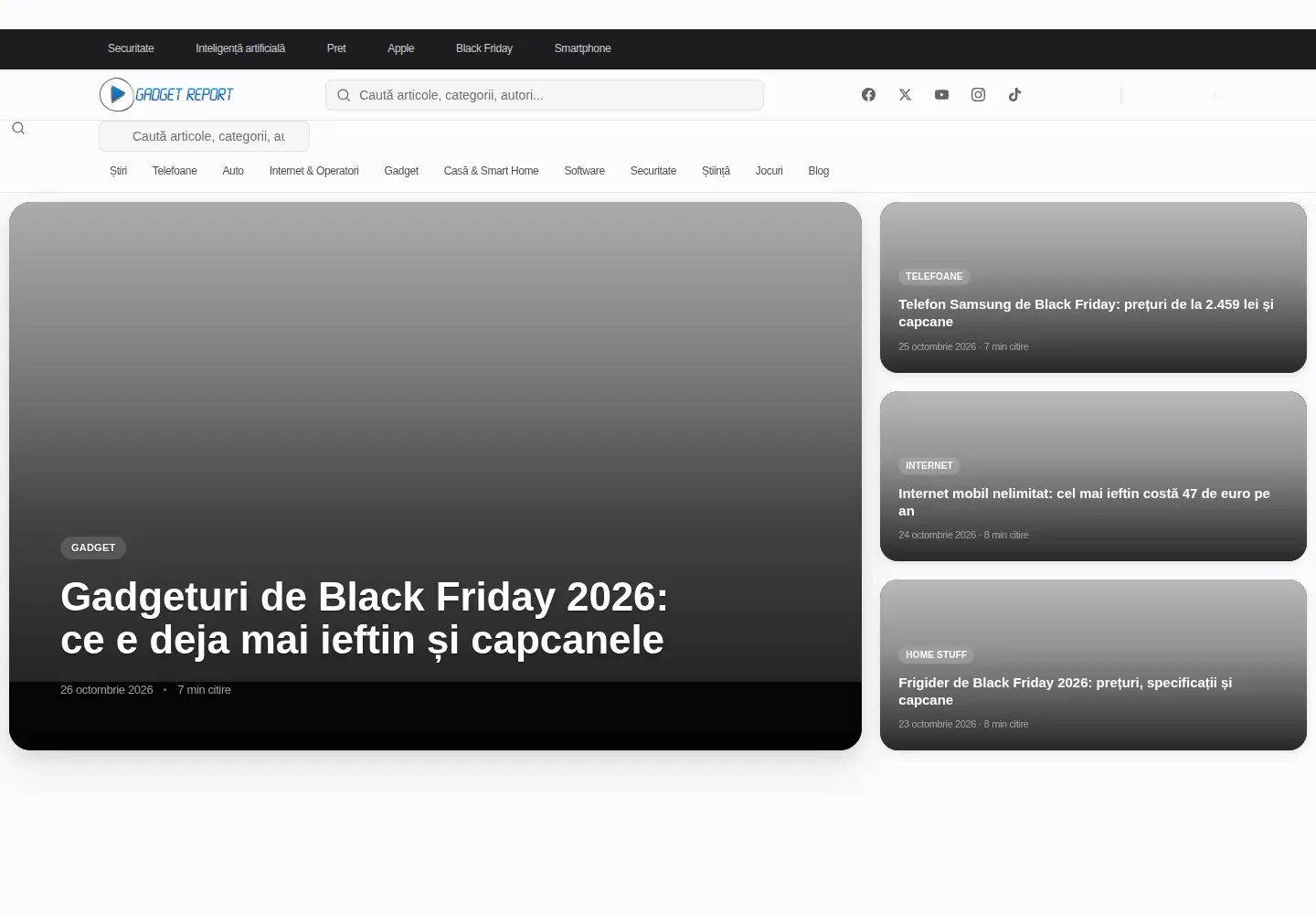Open the X (Twitter) social icon

(905, 95)
